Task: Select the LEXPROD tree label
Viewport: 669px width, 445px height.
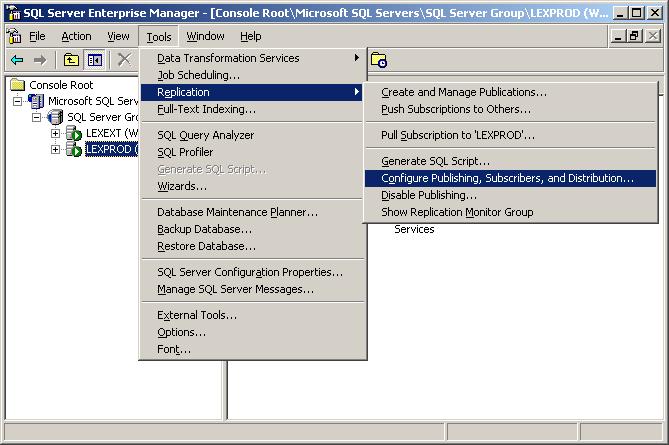Action: (112, 149)
